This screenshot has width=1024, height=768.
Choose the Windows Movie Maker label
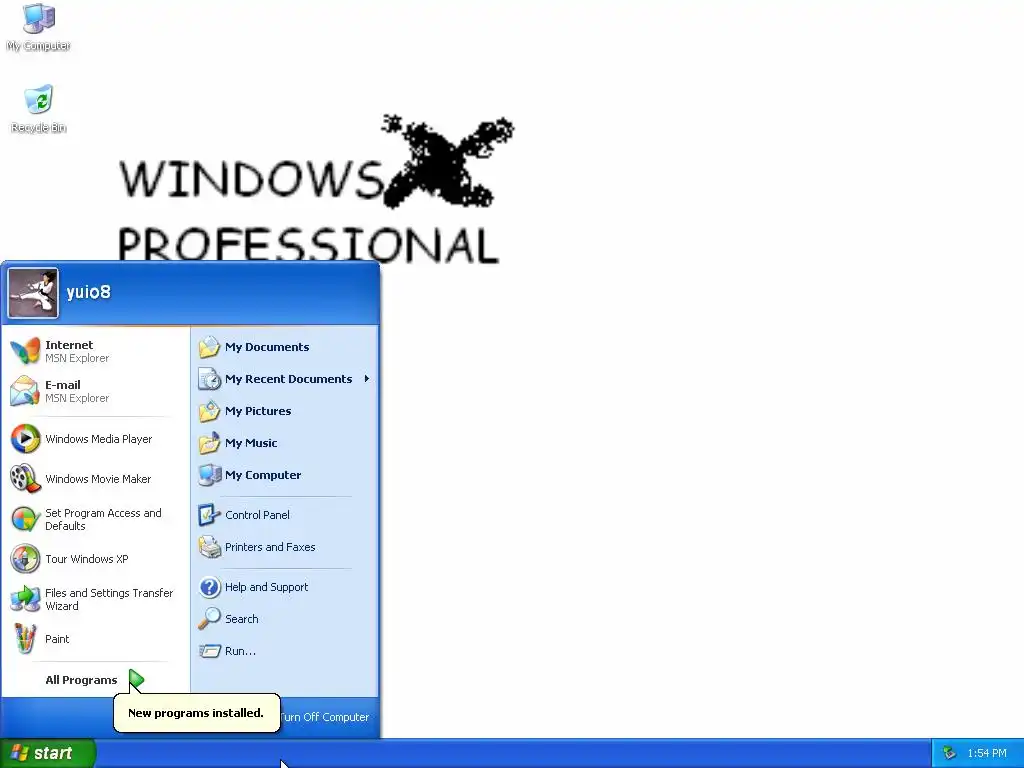[98, 479]
